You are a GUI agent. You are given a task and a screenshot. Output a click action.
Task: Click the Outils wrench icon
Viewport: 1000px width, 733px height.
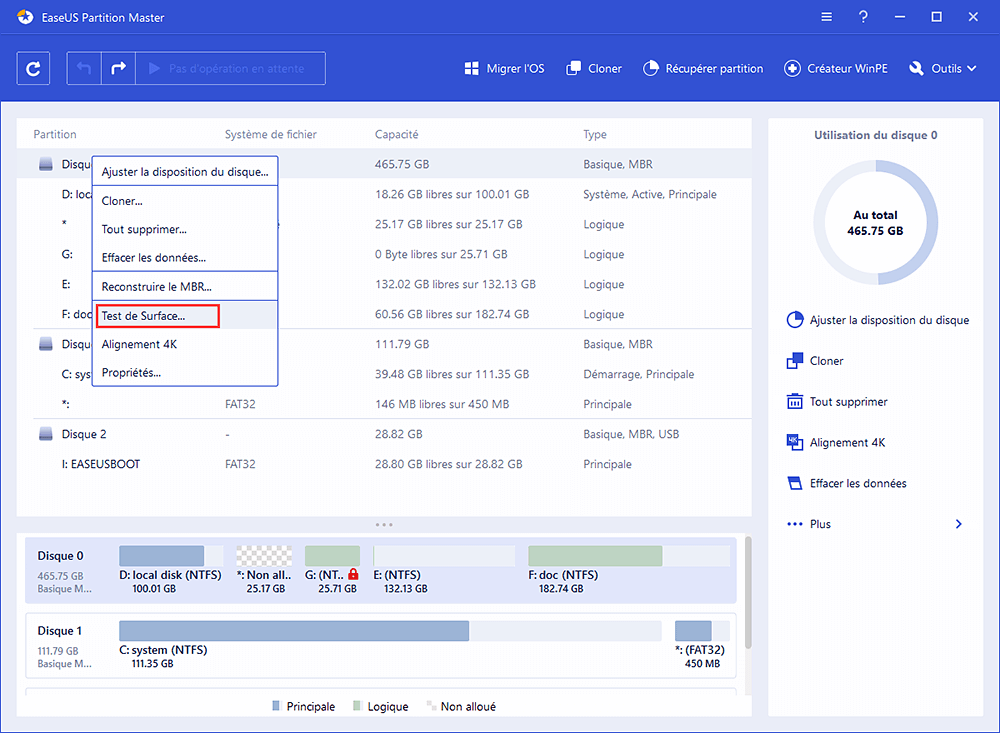tap(916, 68)
